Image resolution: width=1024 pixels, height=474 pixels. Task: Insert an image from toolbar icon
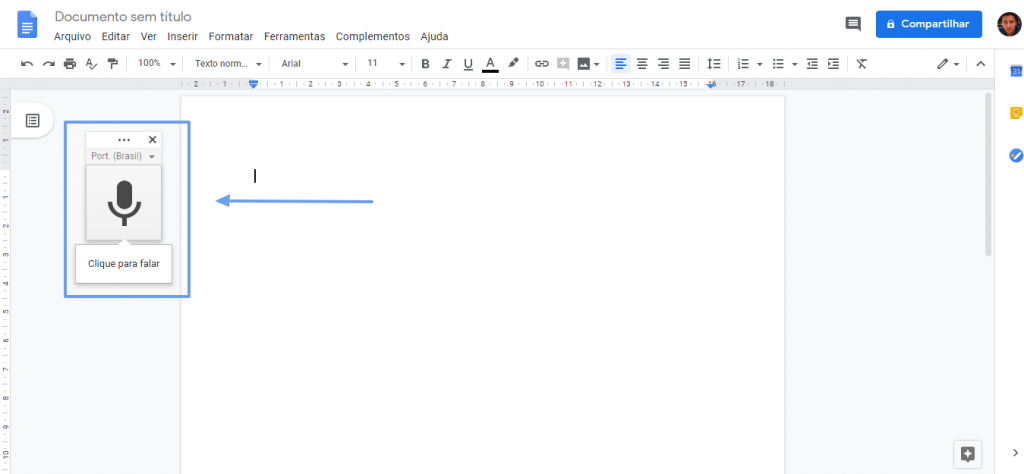pos(583,64)
